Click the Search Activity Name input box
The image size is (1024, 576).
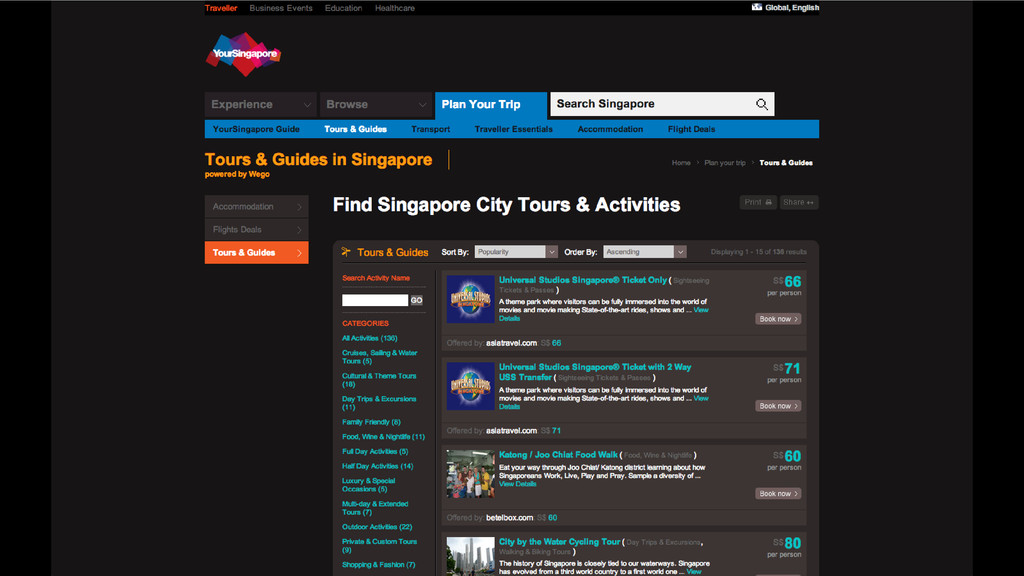click(375, 300)
